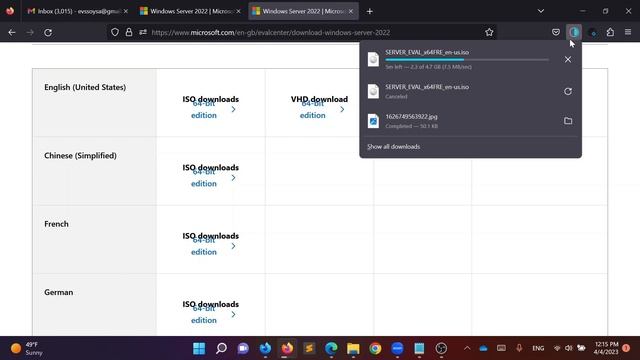Viewport: 640px width, 360px height.
Task: Open Firefox application menu
Action: pyautogui.click(x=628, y=32)
